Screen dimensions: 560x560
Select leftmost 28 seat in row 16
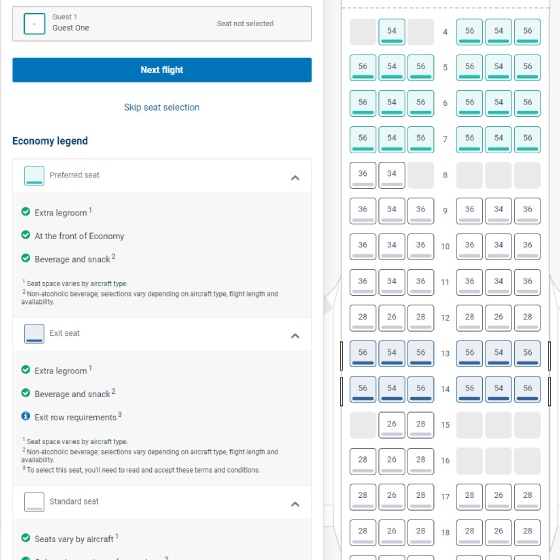point(363,461)
